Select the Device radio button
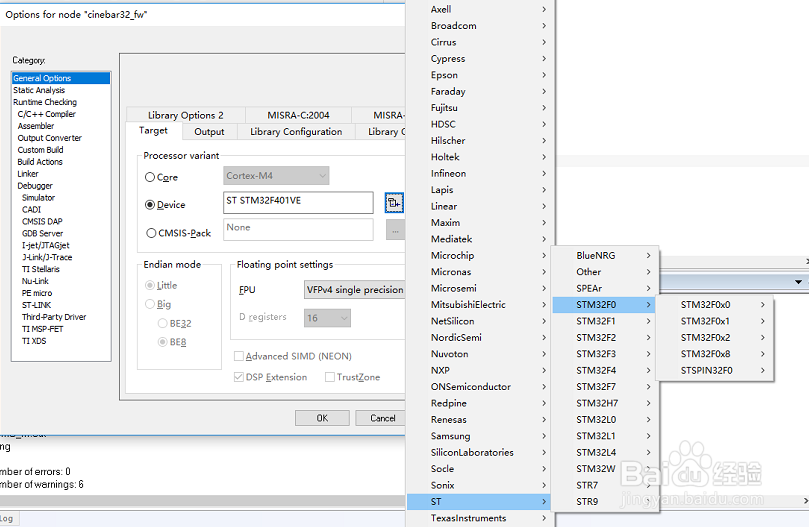 point(150,205)
